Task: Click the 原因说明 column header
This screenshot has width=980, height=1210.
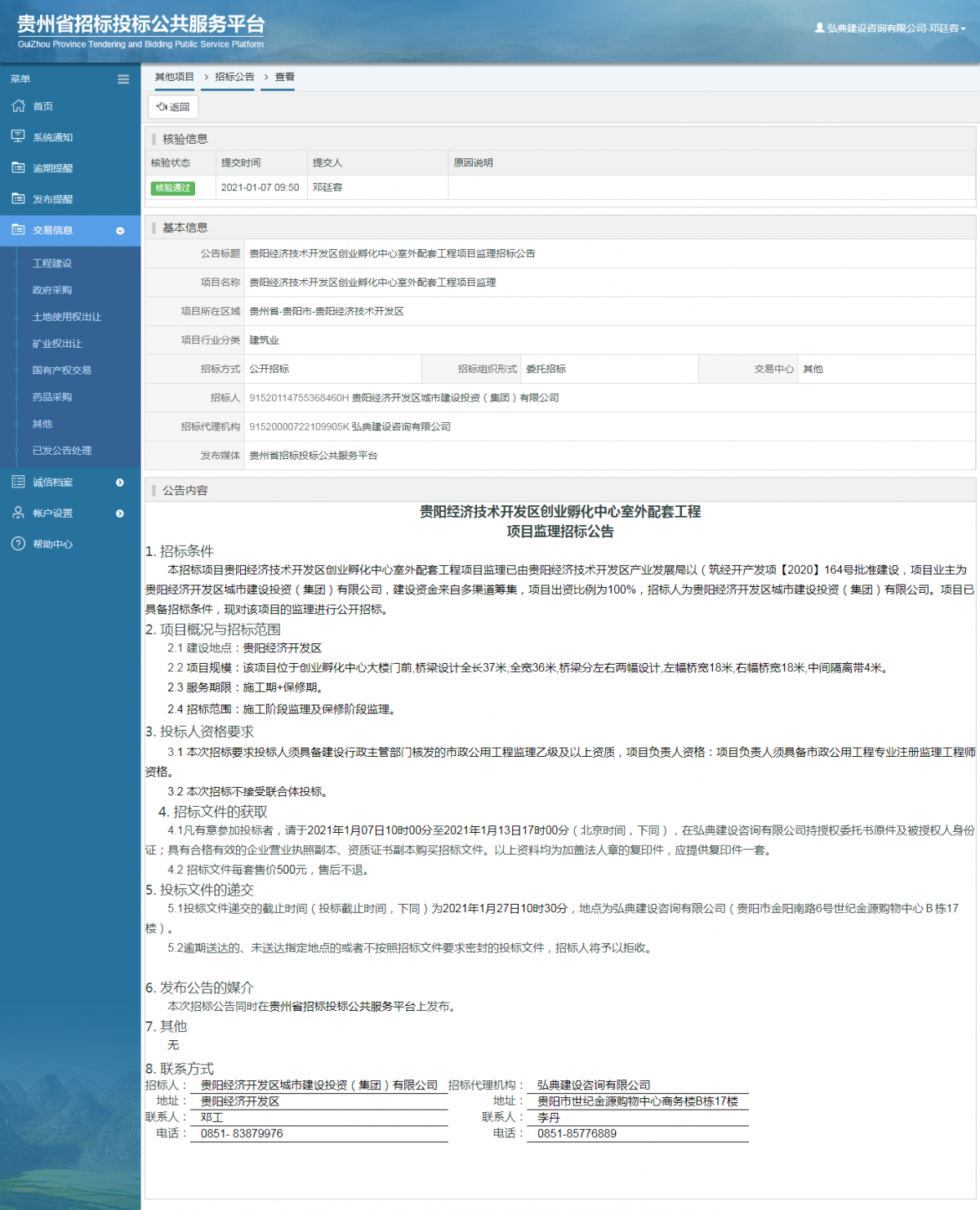Action: 474,163
